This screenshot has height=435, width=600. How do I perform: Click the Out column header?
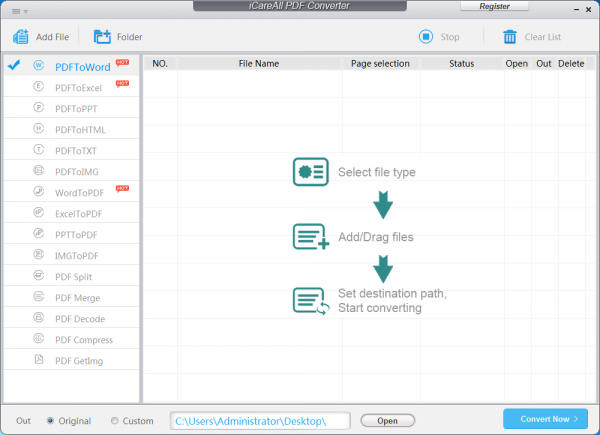click(x=544, y=64)
